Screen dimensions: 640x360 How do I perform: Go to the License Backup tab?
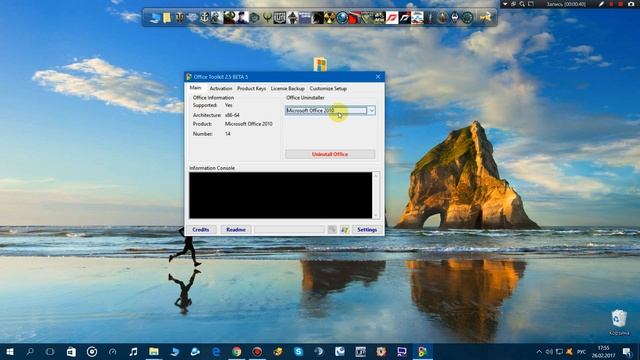(x=287, y=88)
